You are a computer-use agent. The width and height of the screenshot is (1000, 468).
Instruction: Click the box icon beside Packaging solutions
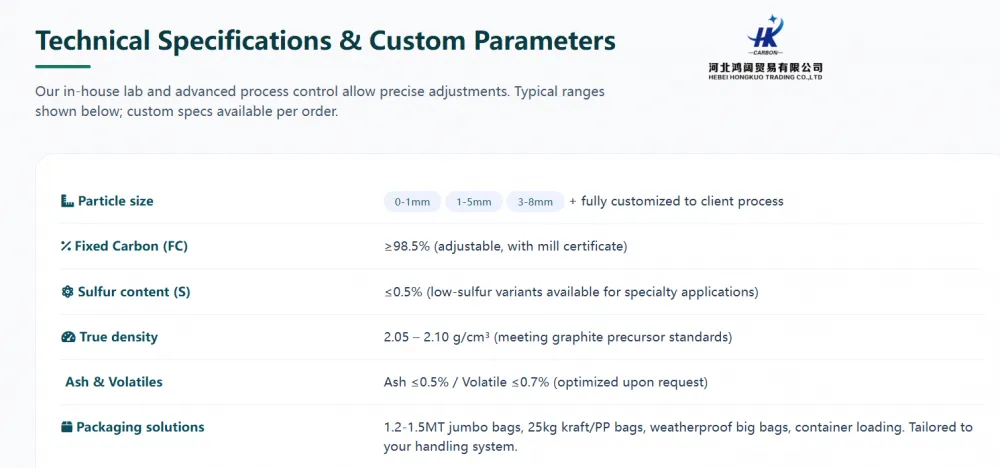(67, 427)
